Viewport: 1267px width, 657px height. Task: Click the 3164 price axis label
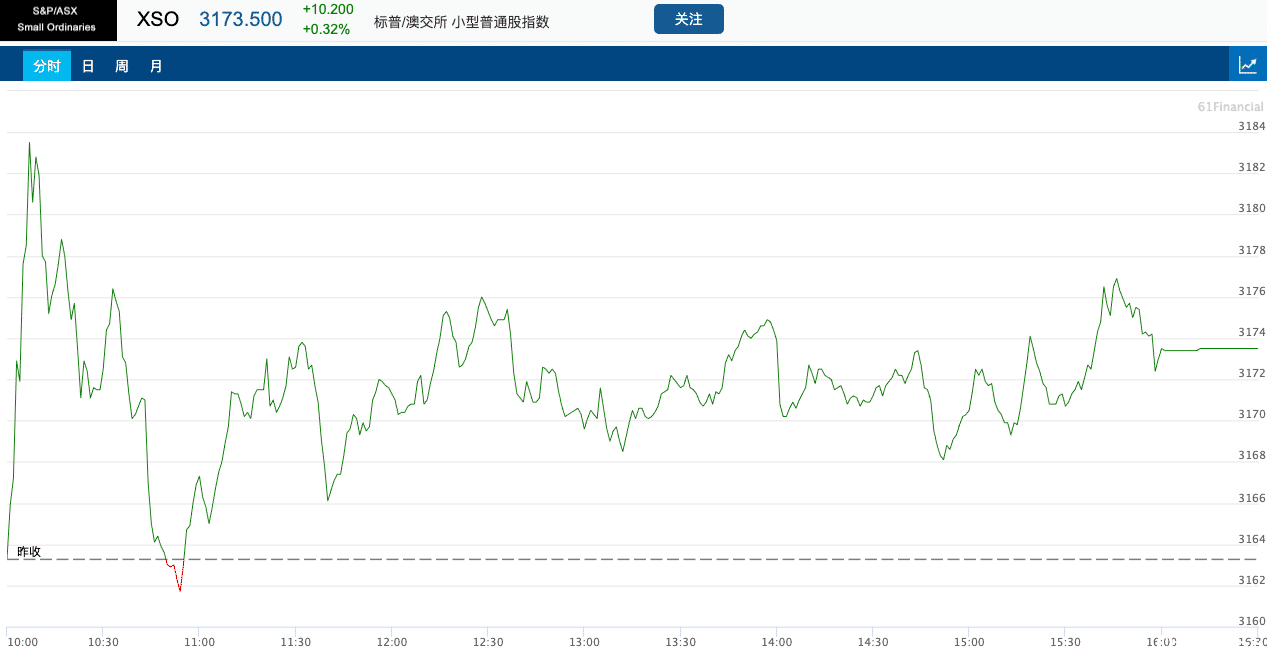coord(1252,539)
